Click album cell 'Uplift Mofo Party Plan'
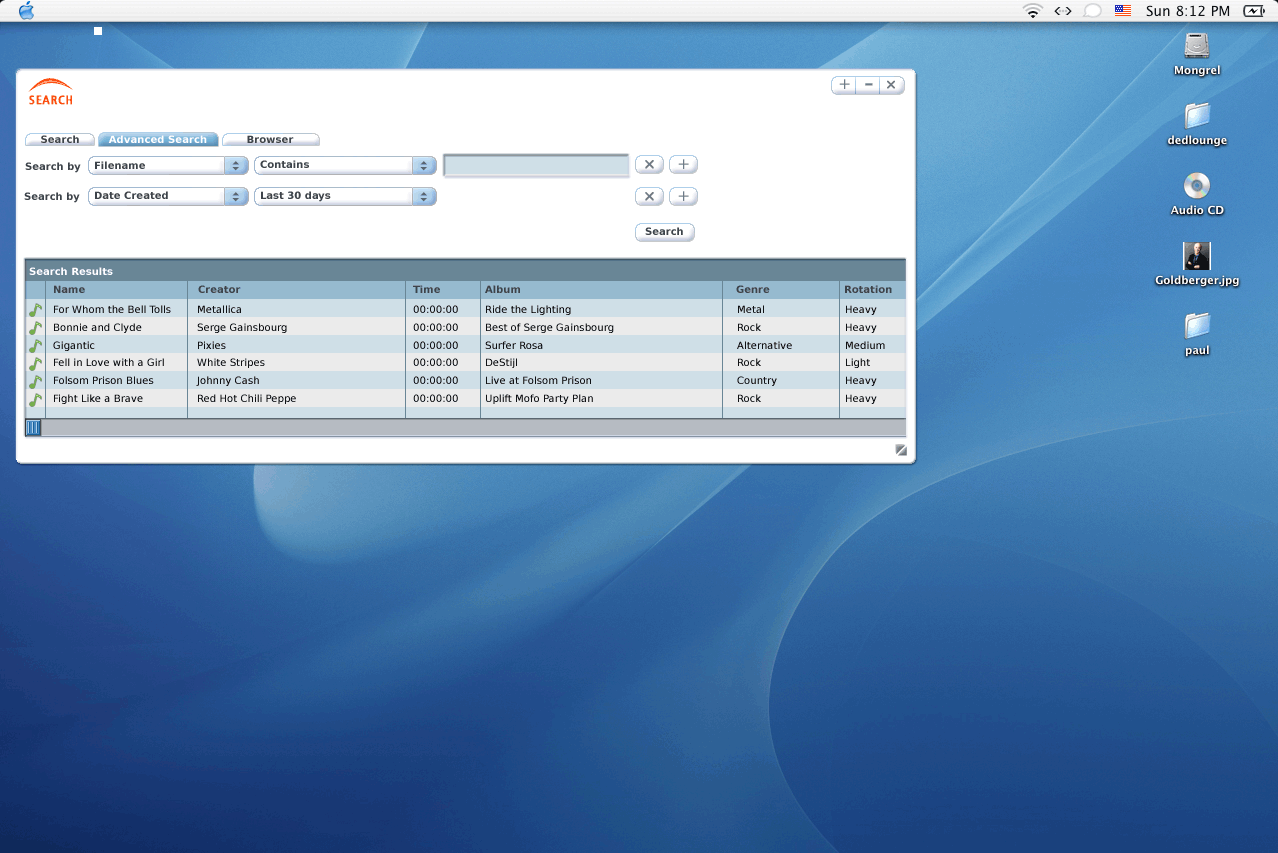1278x853 pixels. [x=539, y=399]
